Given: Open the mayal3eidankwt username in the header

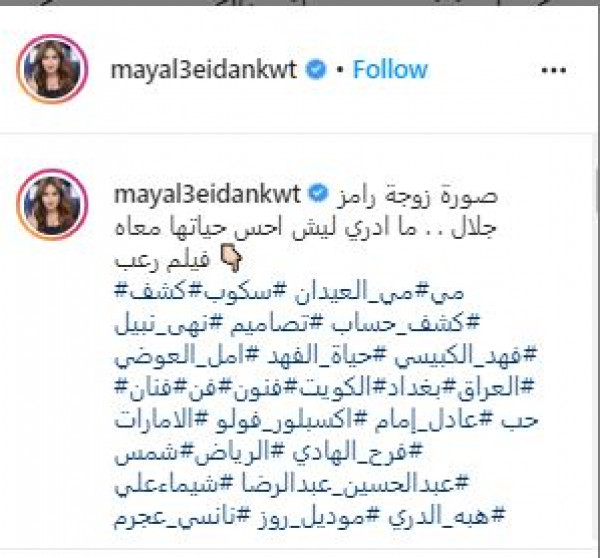Looking at the screenshot, I should tap(204, 70).
